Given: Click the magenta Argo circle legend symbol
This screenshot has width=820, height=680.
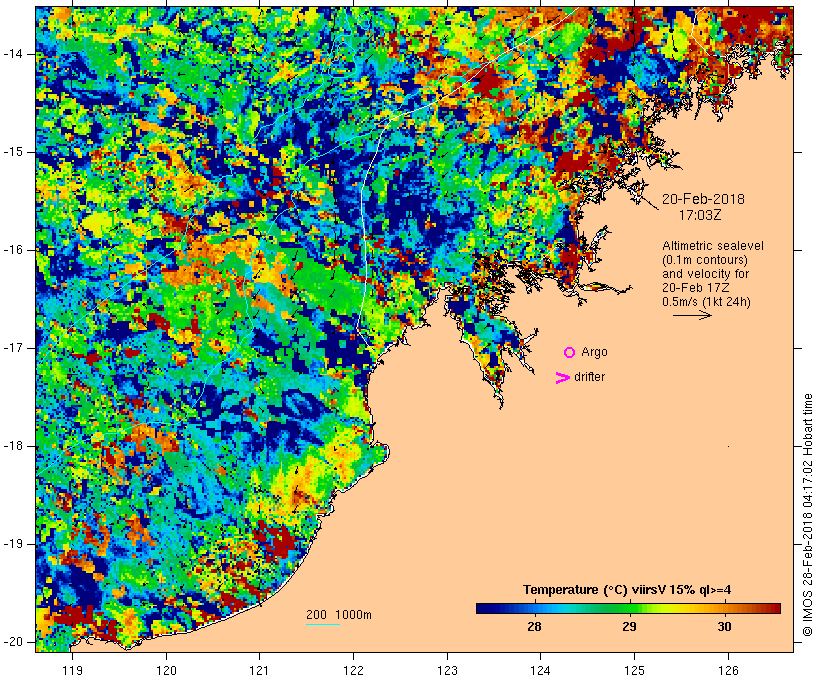Looking at the screenshot, I should click(x=570, y=352).
